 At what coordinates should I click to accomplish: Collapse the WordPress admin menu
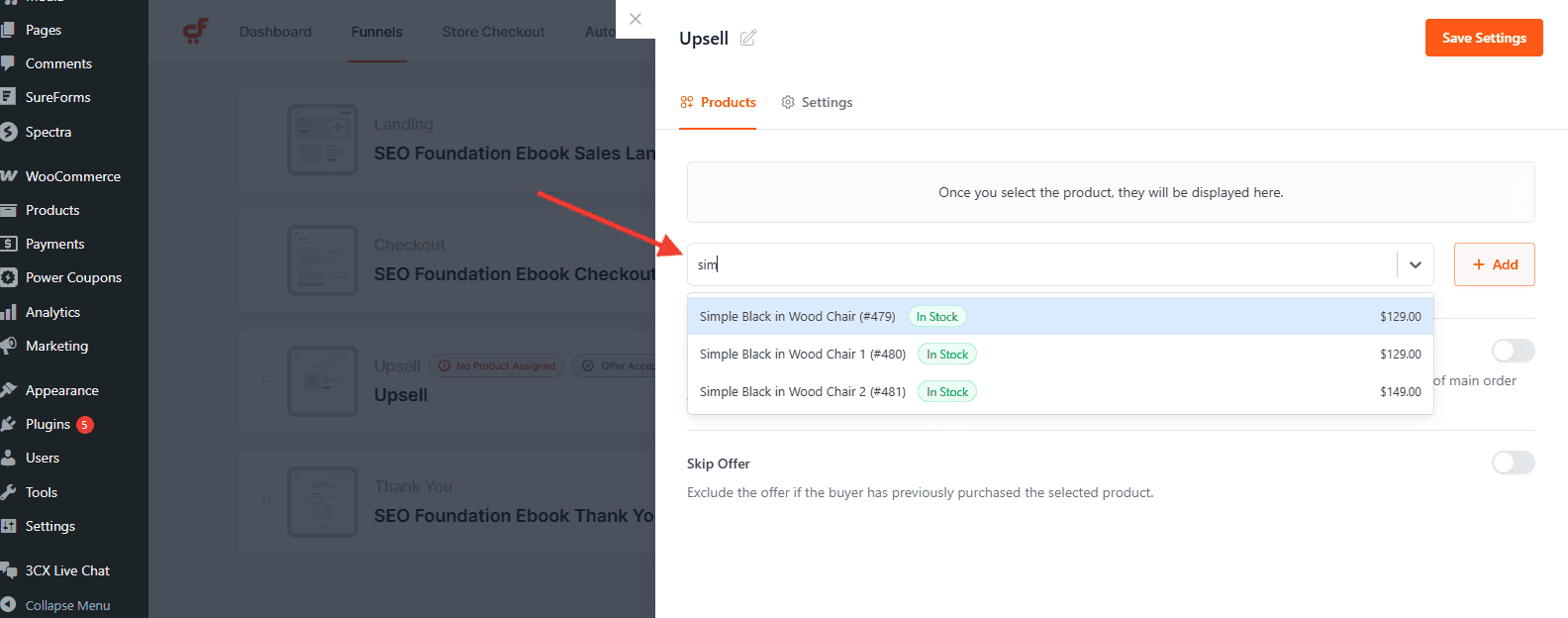65,605
